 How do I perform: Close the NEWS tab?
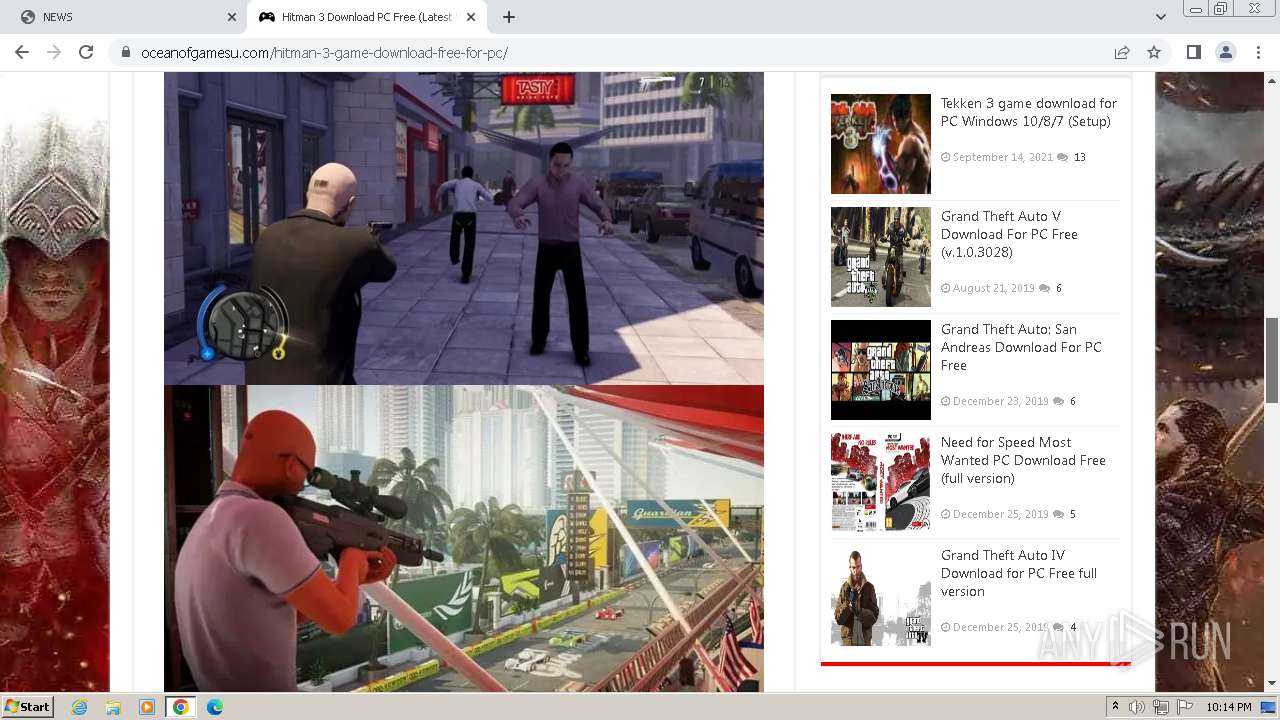click(x=232, y=17)
